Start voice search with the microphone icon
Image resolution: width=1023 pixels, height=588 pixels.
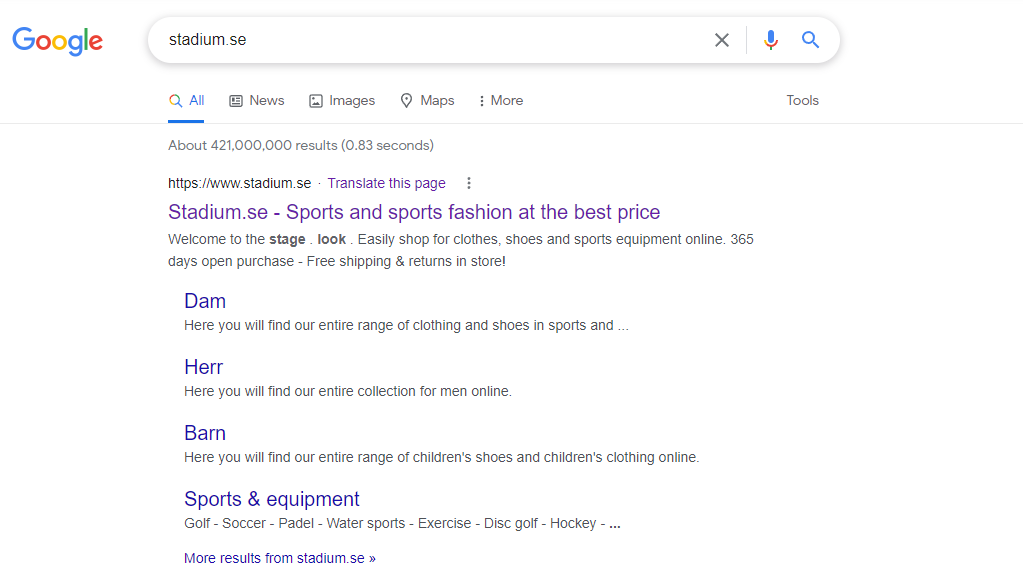(x=771, y=40)
